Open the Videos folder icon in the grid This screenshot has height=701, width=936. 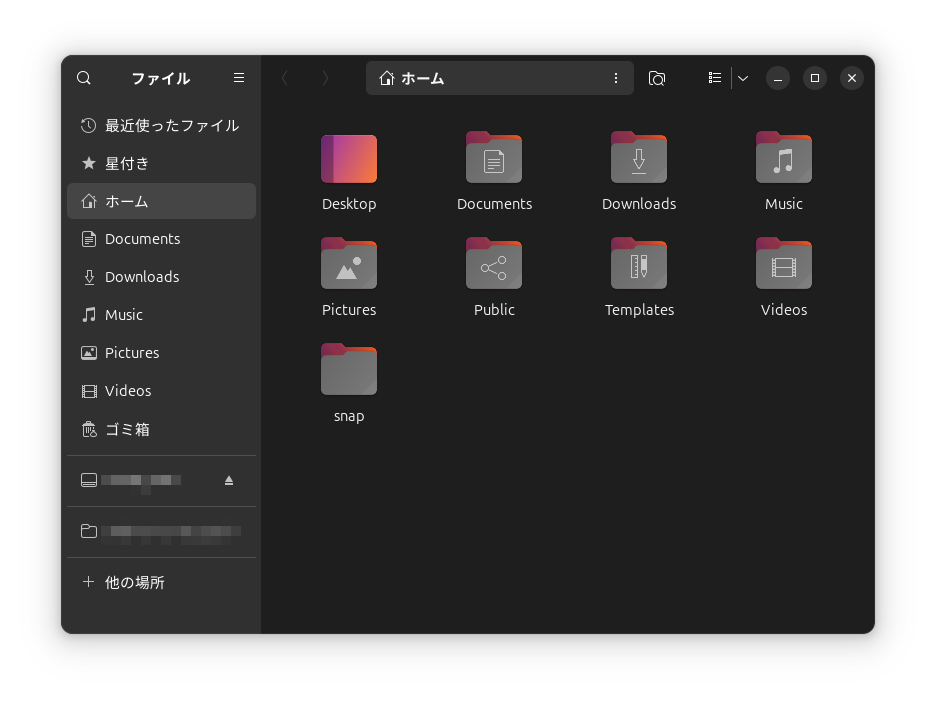pyautogui.click(x=784, y=264)
